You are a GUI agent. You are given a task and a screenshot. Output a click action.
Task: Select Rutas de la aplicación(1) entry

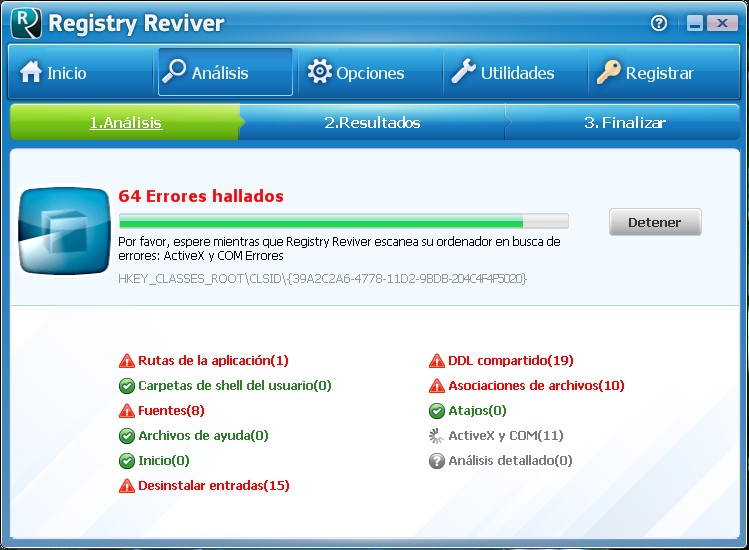(x=213, y=361)
